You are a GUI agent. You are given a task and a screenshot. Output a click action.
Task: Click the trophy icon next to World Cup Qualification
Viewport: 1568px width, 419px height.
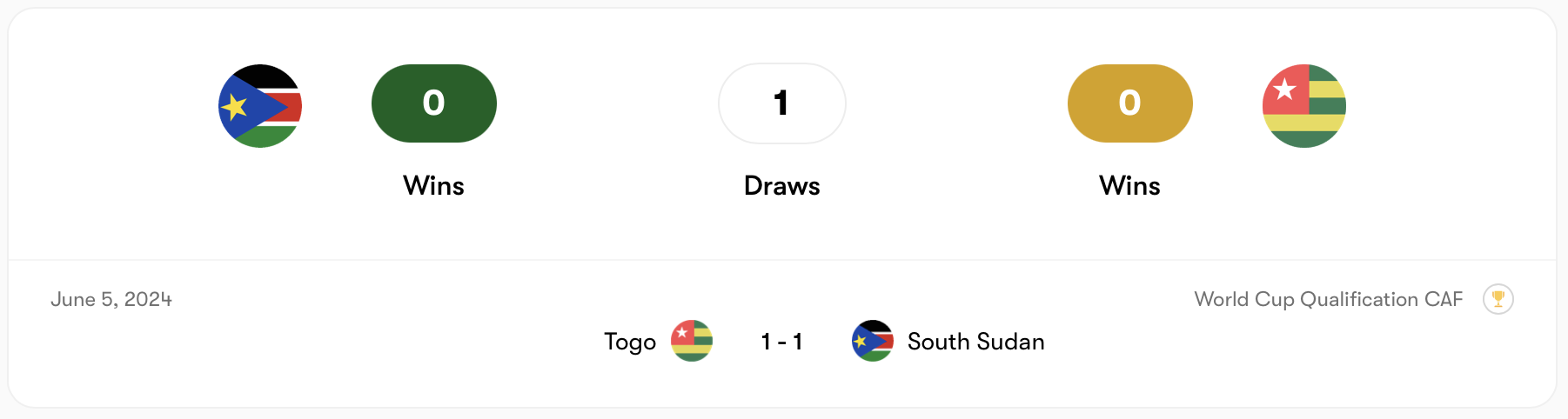point(1498,299)
